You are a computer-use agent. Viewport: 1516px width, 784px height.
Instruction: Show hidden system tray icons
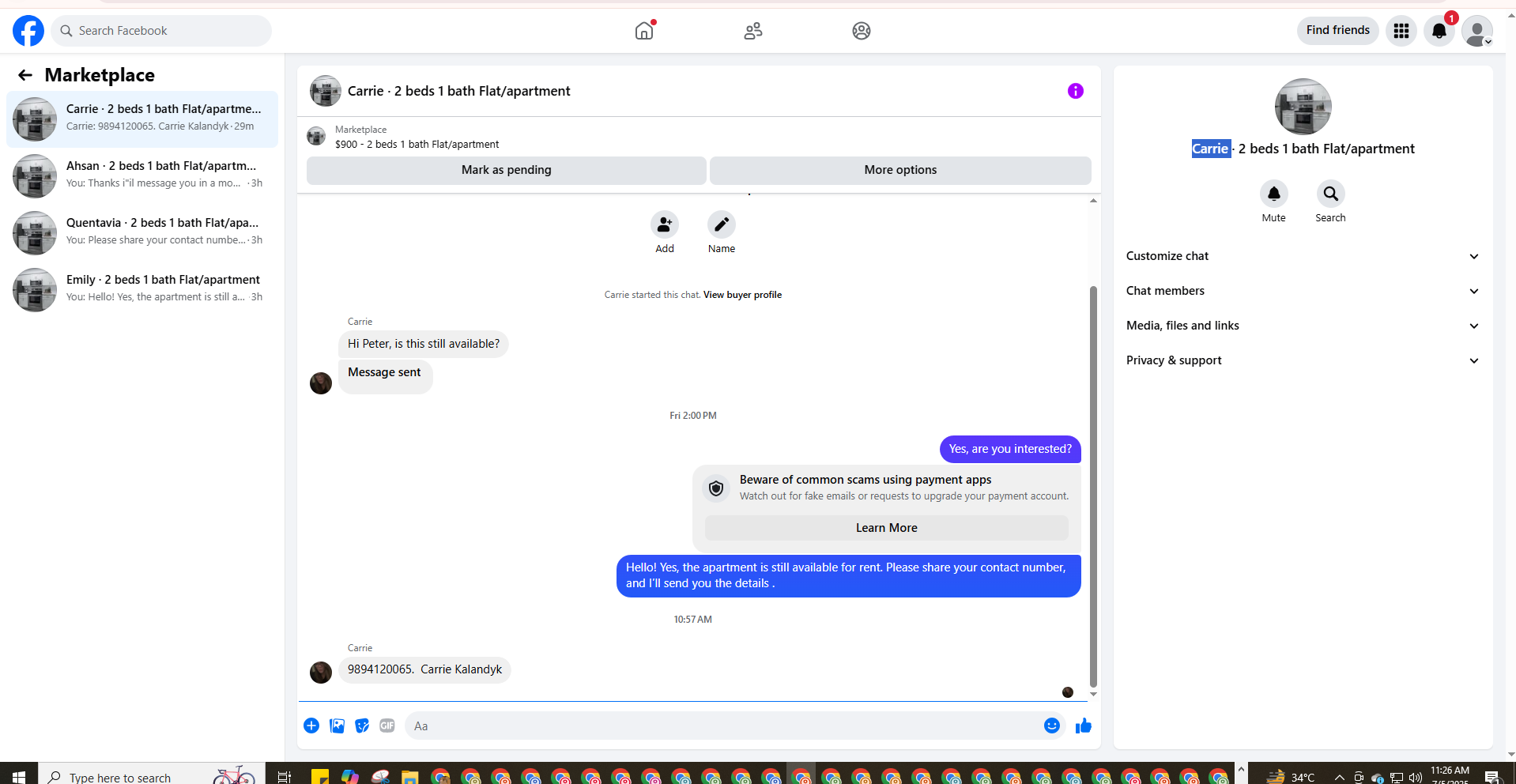point(1339,778)
